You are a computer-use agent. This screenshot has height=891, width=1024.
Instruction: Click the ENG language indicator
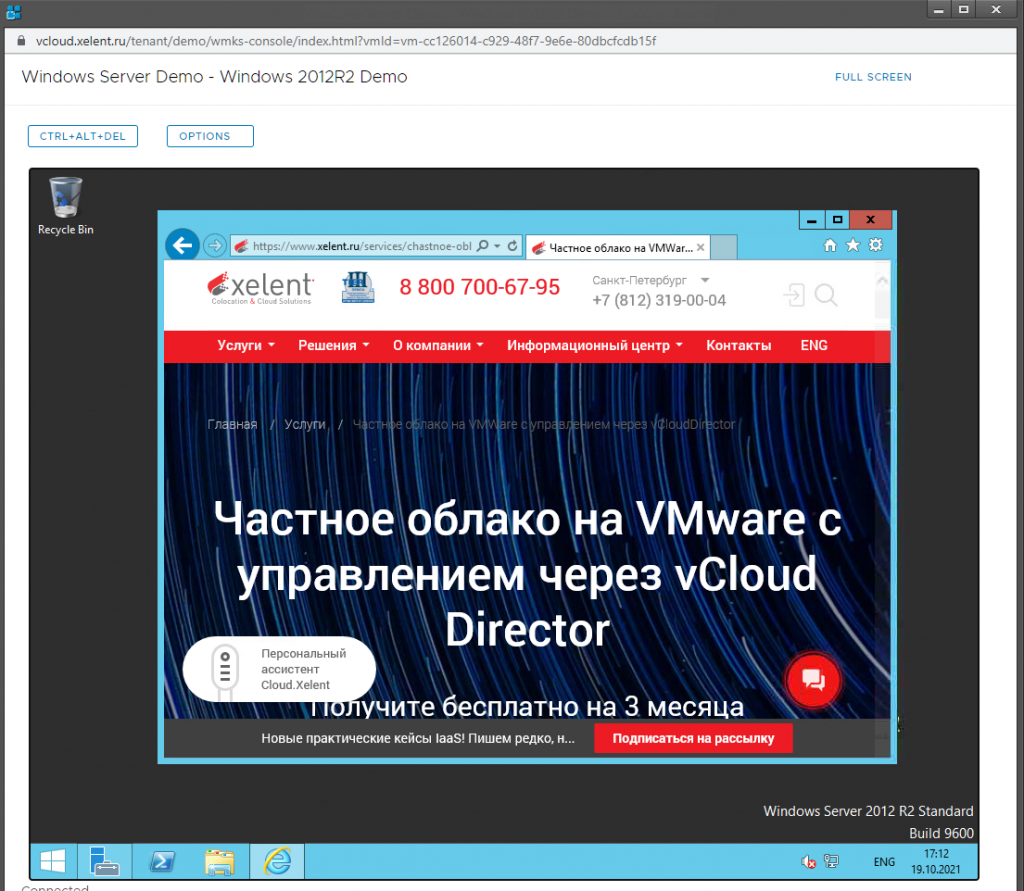[x=884, y=862]
